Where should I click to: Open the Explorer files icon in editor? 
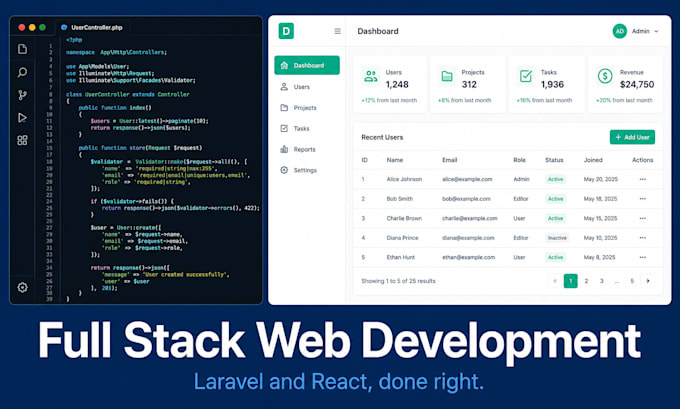tap(22, 49)
